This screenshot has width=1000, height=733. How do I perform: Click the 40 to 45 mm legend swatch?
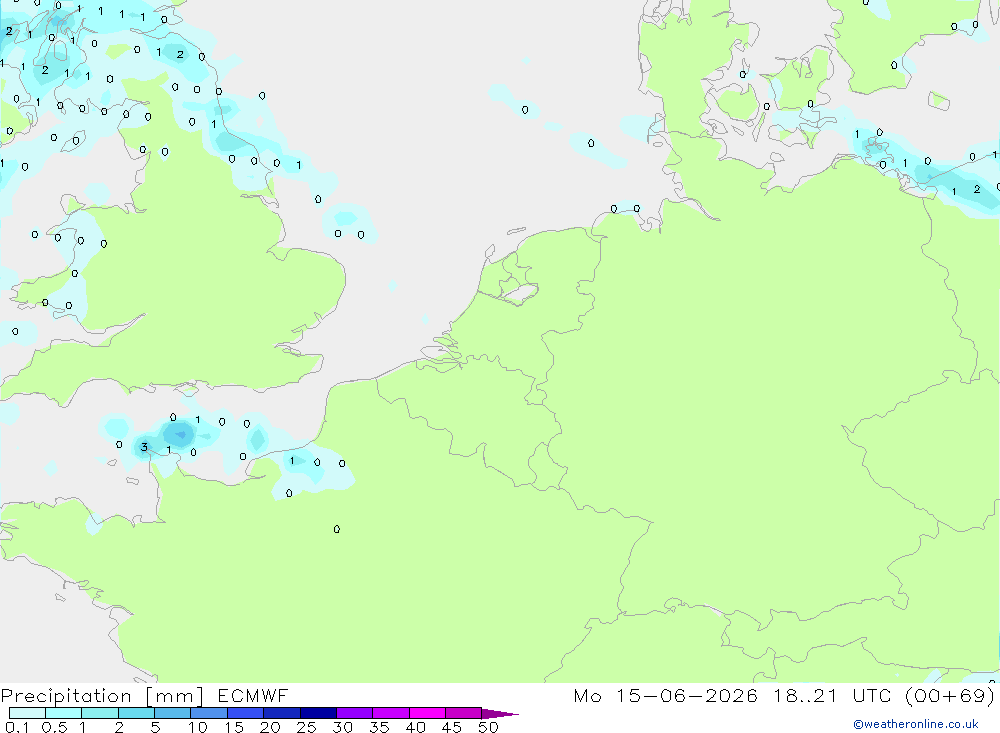click(x=427, y=713)
